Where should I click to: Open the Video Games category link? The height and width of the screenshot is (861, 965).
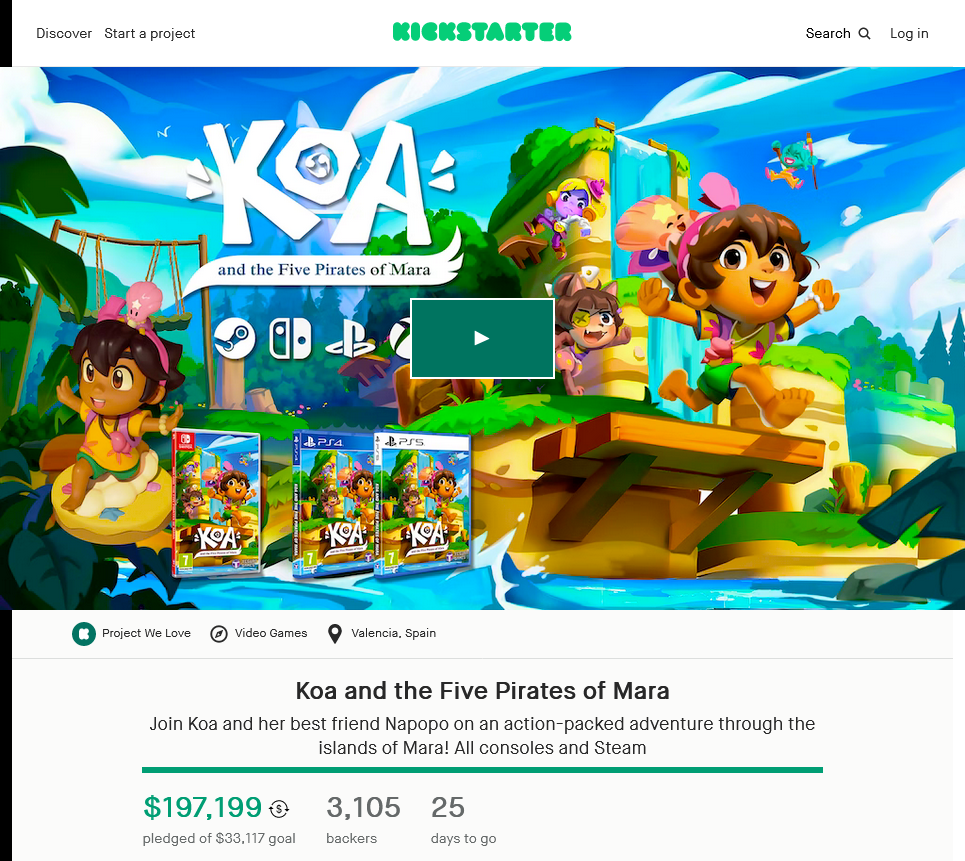[x=271, y=633]
